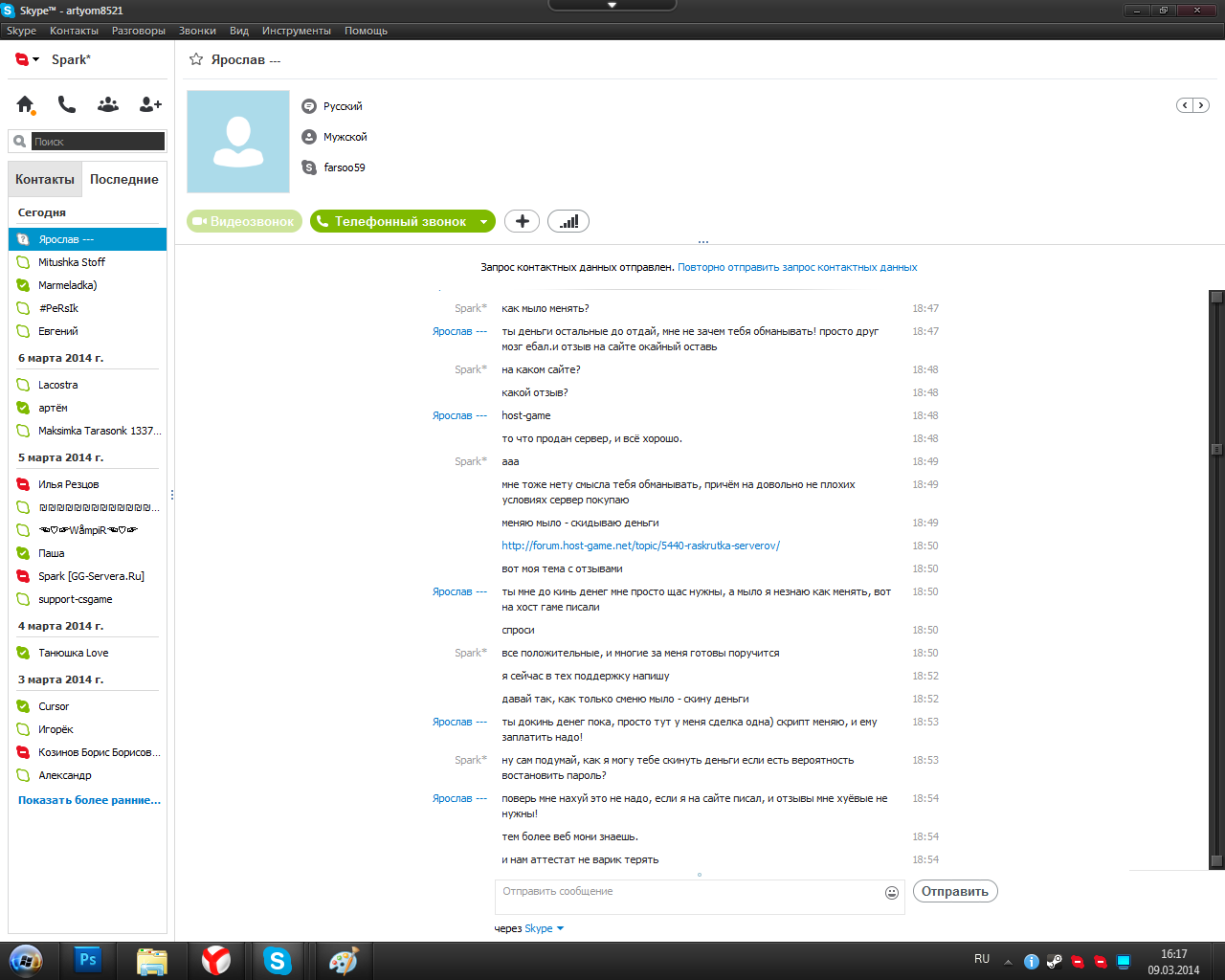Select contact Козинов Борис Борисов
The image size is (1225, 980).
(87, 752)
